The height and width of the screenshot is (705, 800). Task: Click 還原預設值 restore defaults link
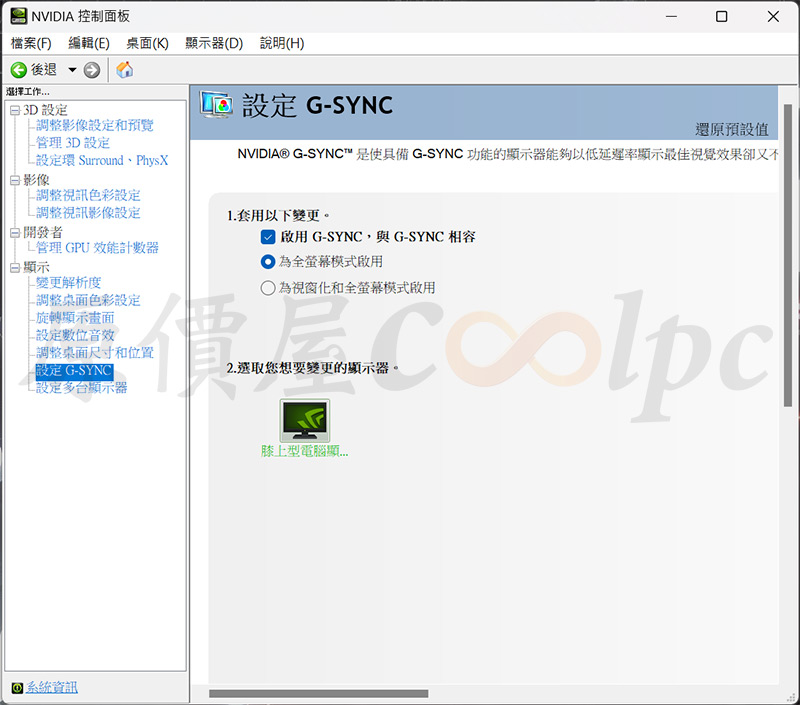click(732, 130)
